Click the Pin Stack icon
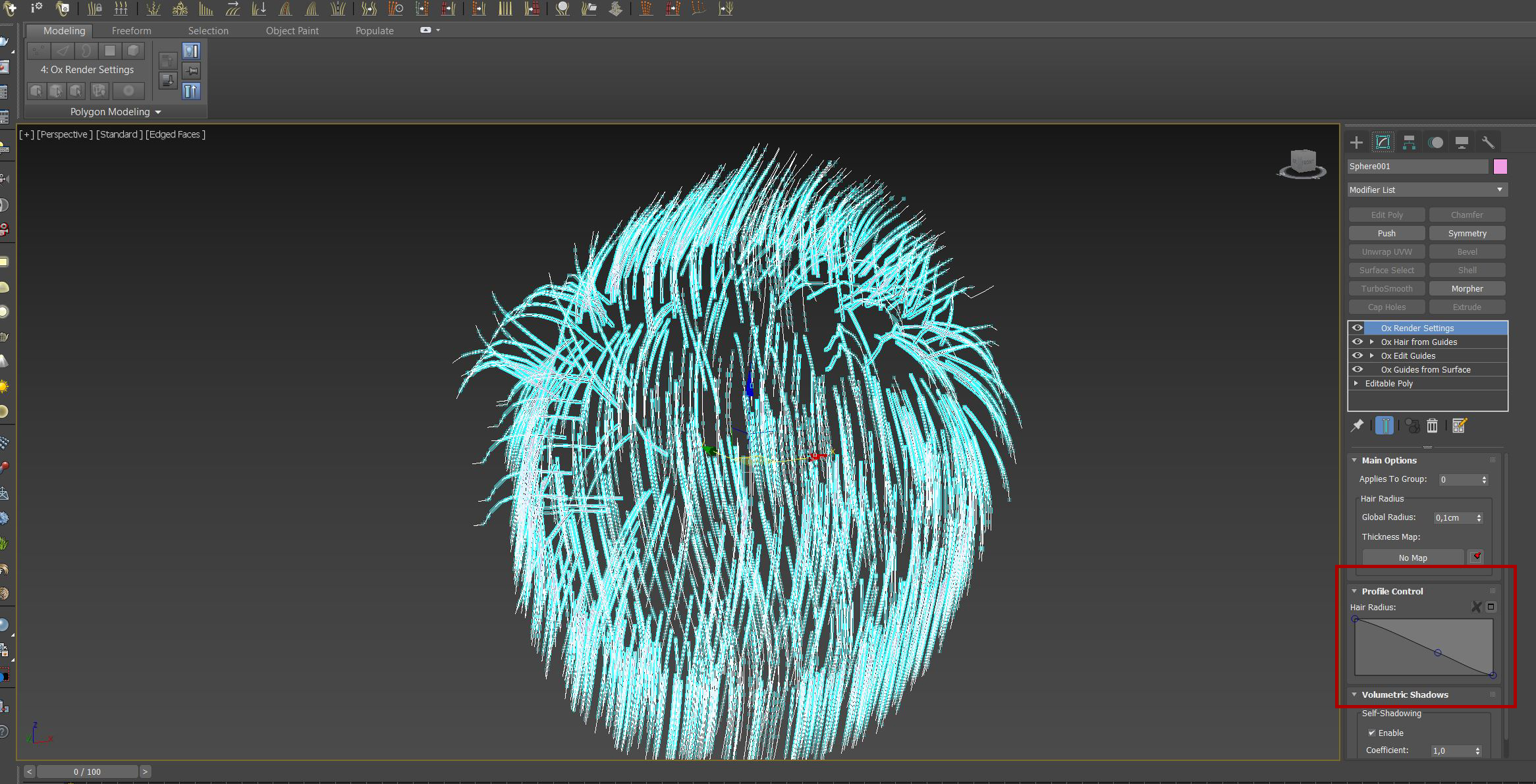The image size is (1536, 784). click(1357, 426)
